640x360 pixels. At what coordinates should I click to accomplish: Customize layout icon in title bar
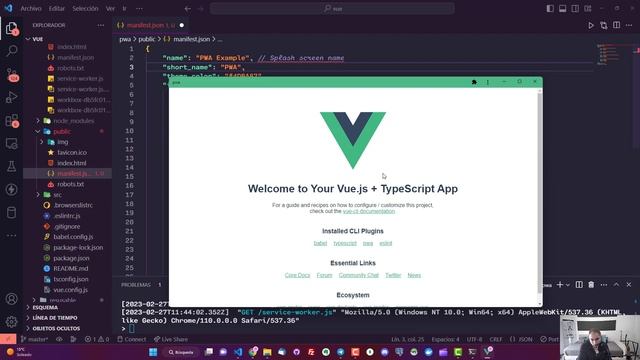588,9
